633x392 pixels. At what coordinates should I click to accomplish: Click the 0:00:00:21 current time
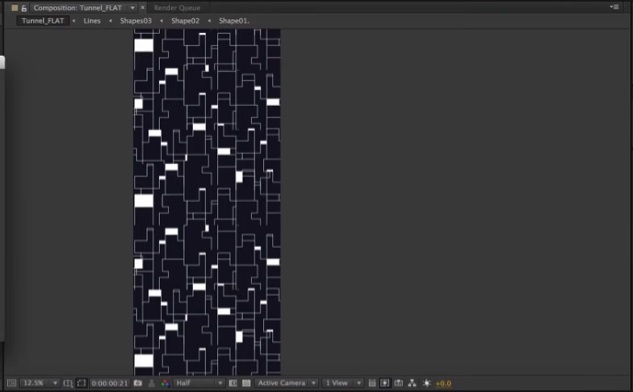(109, 383)
